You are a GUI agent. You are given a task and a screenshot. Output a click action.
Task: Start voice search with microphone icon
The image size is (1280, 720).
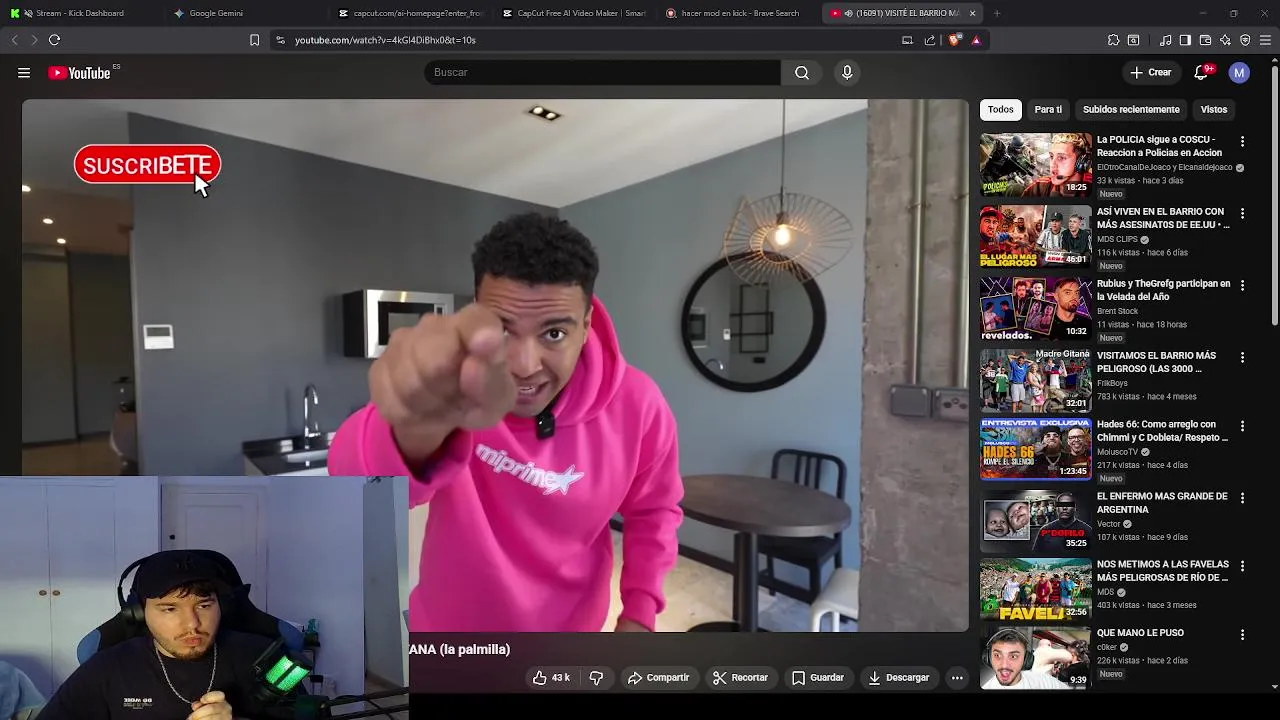847,72
